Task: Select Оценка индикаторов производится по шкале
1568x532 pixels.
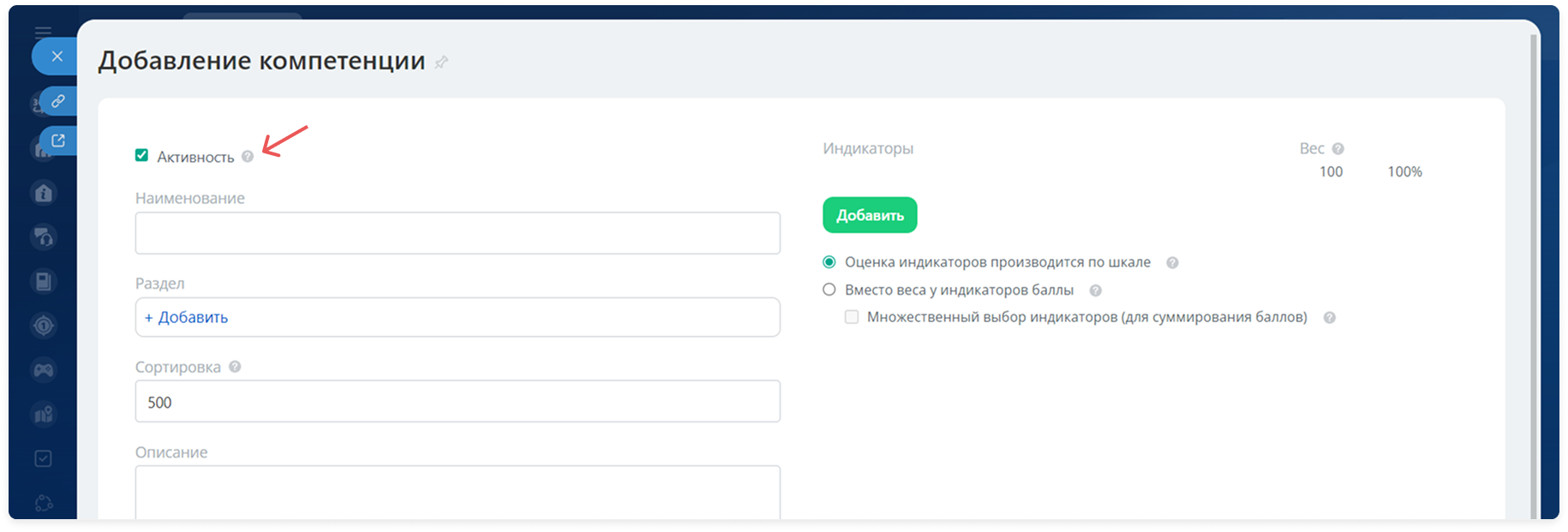Action: 829,262
